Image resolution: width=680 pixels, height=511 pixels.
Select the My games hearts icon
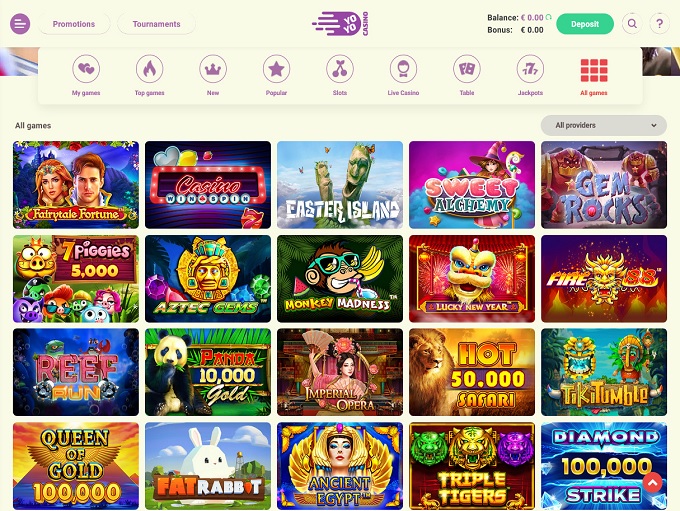tap(86, 69)
